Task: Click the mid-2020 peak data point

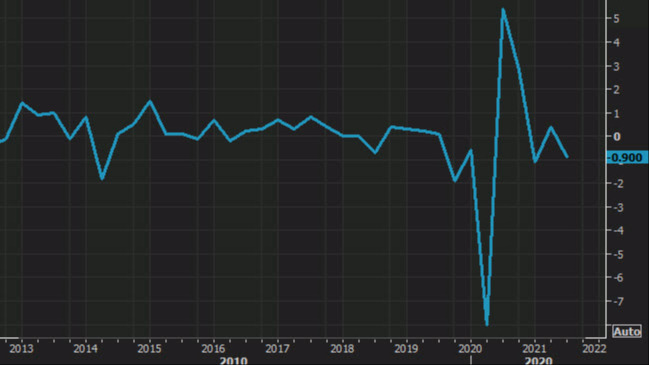Action: (503, 9)
